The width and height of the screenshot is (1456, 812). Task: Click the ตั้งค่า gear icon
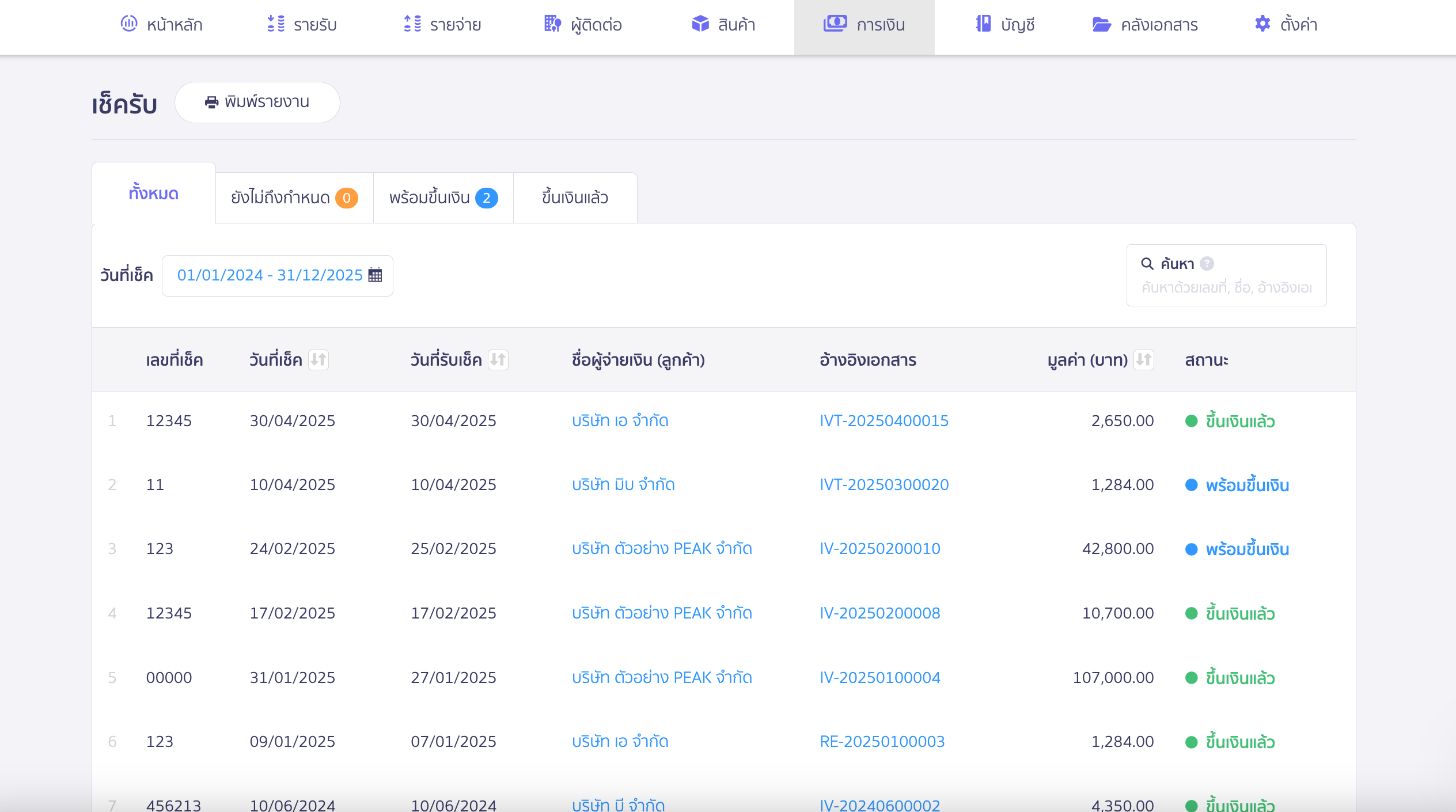click(1262, 24)
